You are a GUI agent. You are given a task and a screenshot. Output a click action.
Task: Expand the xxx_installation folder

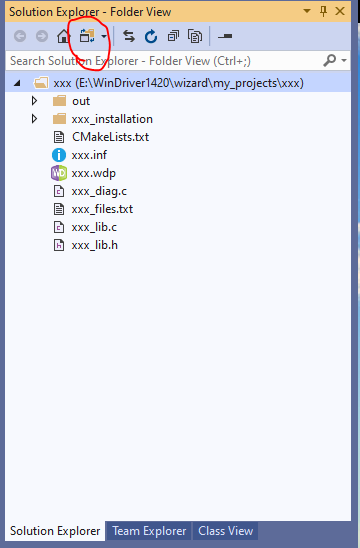coord(34,119)
